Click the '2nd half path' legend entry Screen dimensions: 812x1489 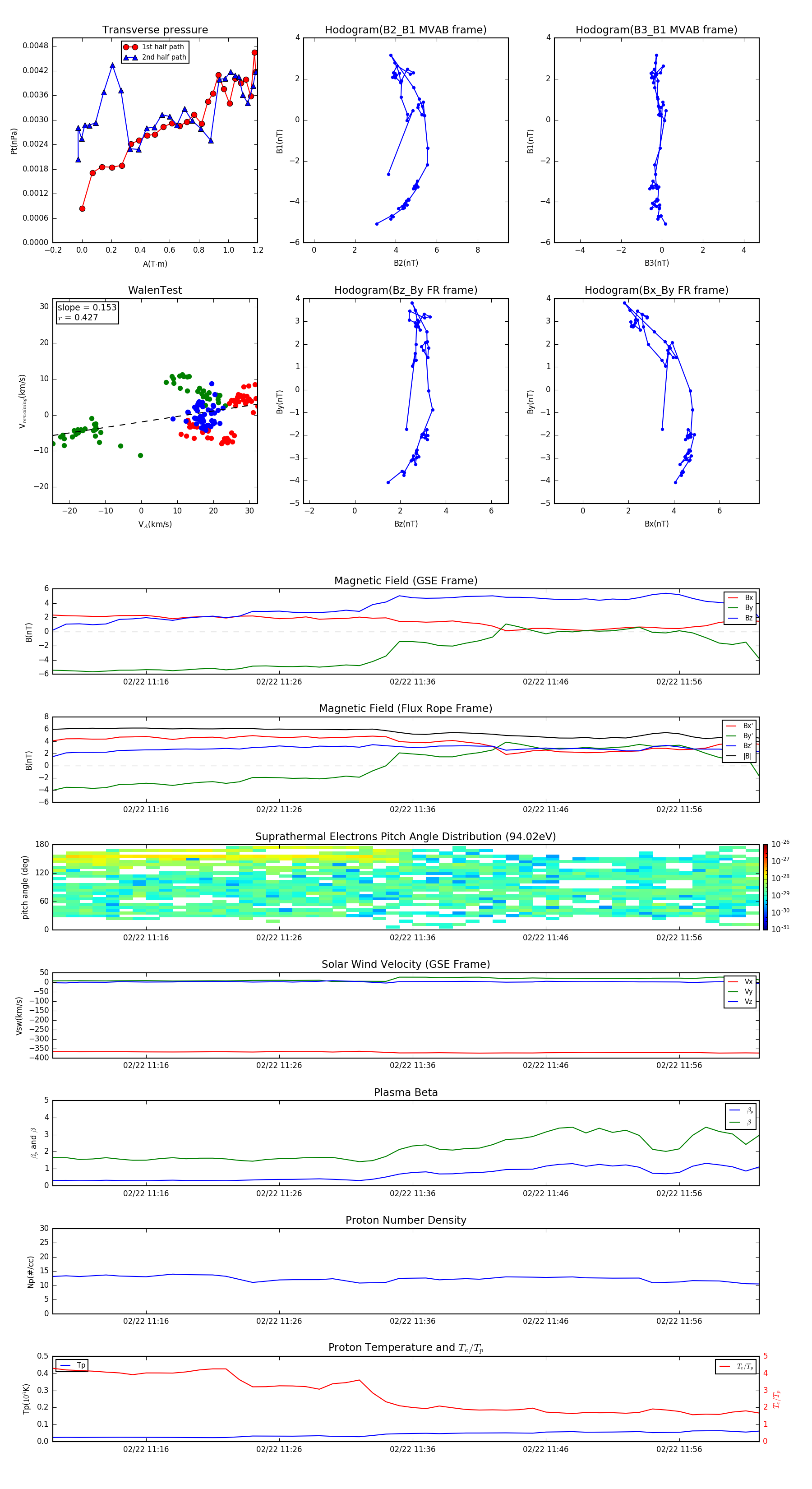click(x=155, y=57)
